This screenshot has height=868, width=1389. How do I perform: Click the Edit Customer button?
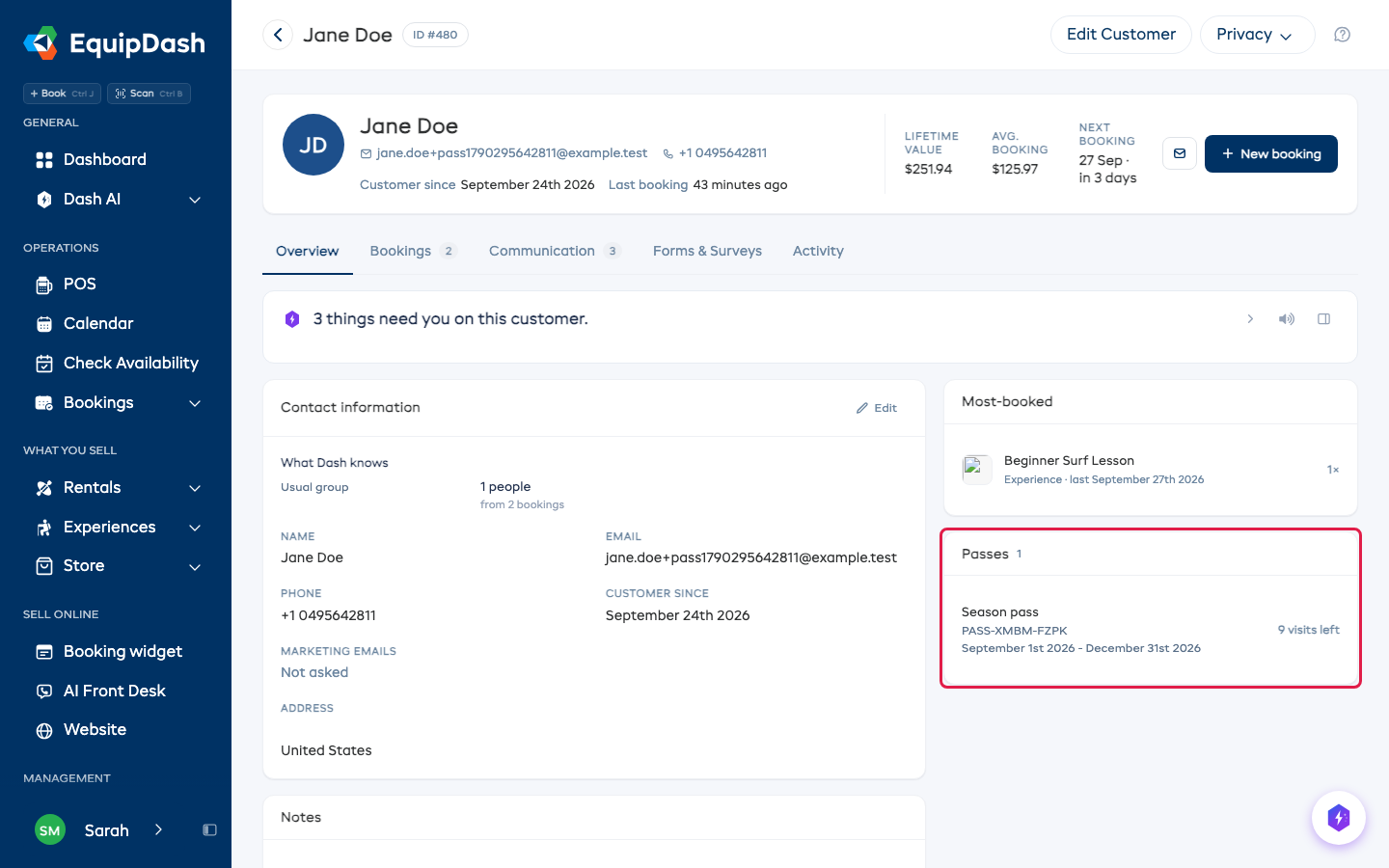pyautogui.click(x=1121, y=35)
